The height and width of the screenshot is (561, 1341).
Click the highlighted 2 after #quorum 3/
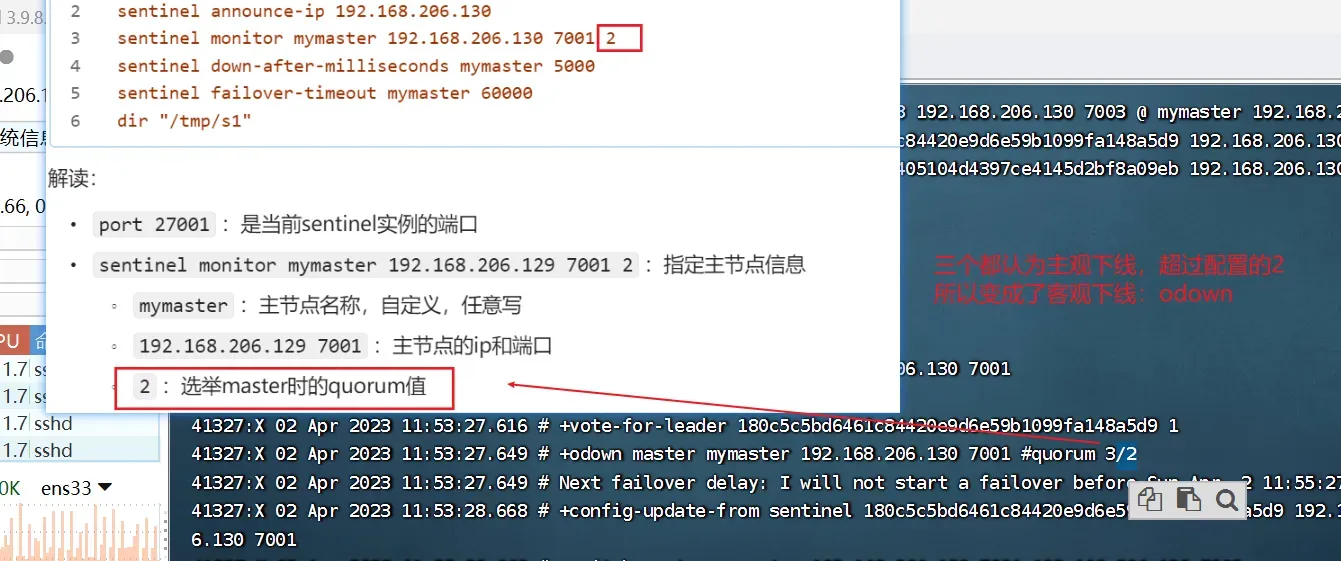tap(1128, 454)
